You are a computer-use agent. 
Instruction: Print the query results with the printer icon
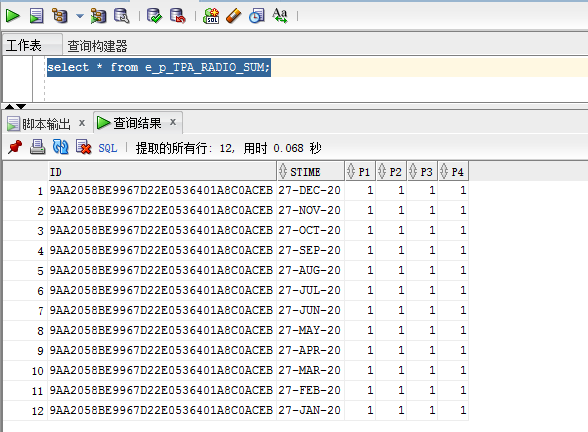[38, 147]
